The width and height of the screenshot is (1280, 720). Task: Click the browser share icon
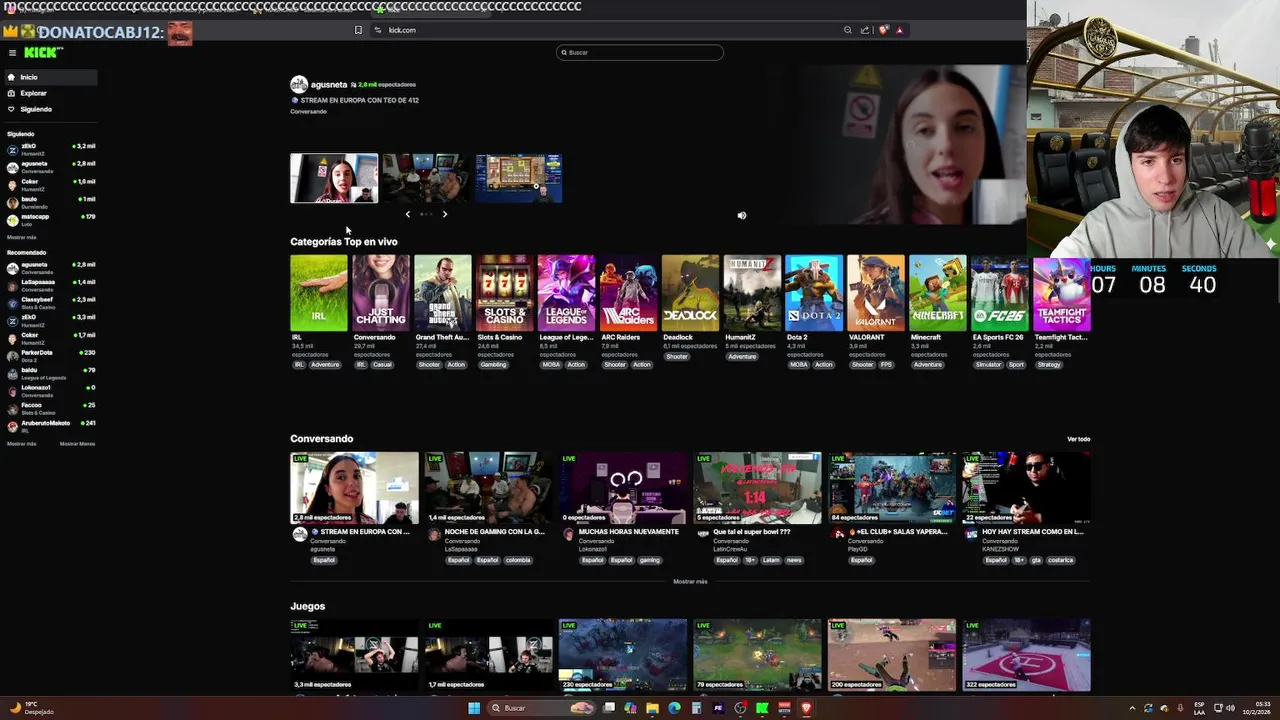[x=865, y=30]
